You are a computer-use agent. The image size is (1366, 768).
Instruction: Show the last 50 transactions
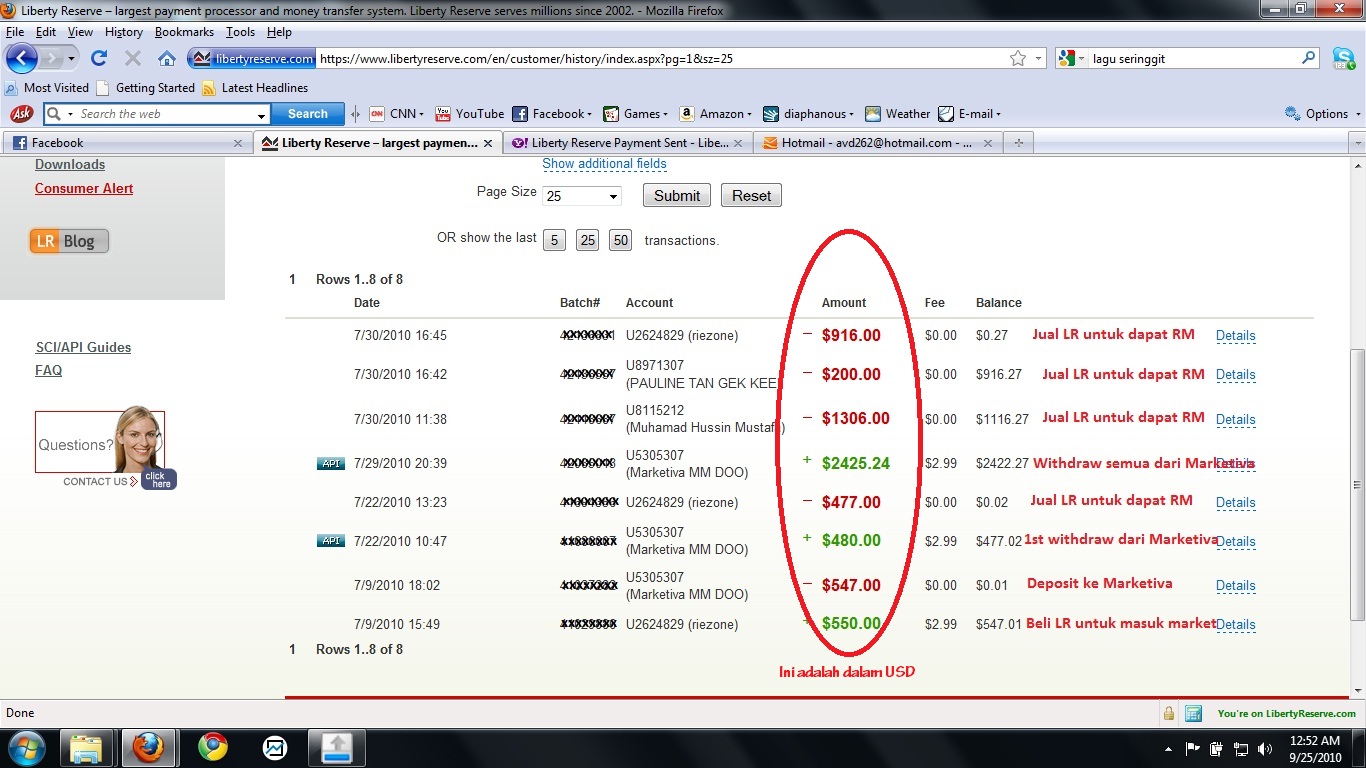pyautogui.click(x=620, y=240)
